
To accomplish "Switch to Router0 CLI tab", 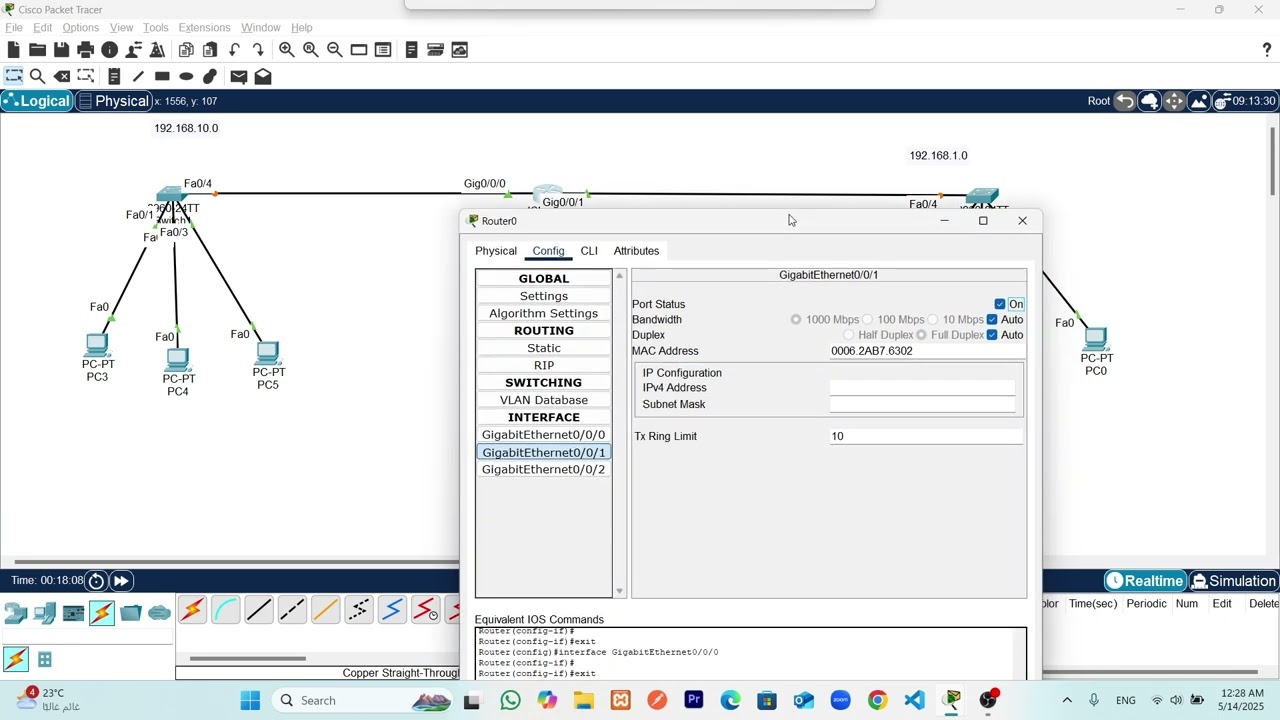I will [589, 251].
